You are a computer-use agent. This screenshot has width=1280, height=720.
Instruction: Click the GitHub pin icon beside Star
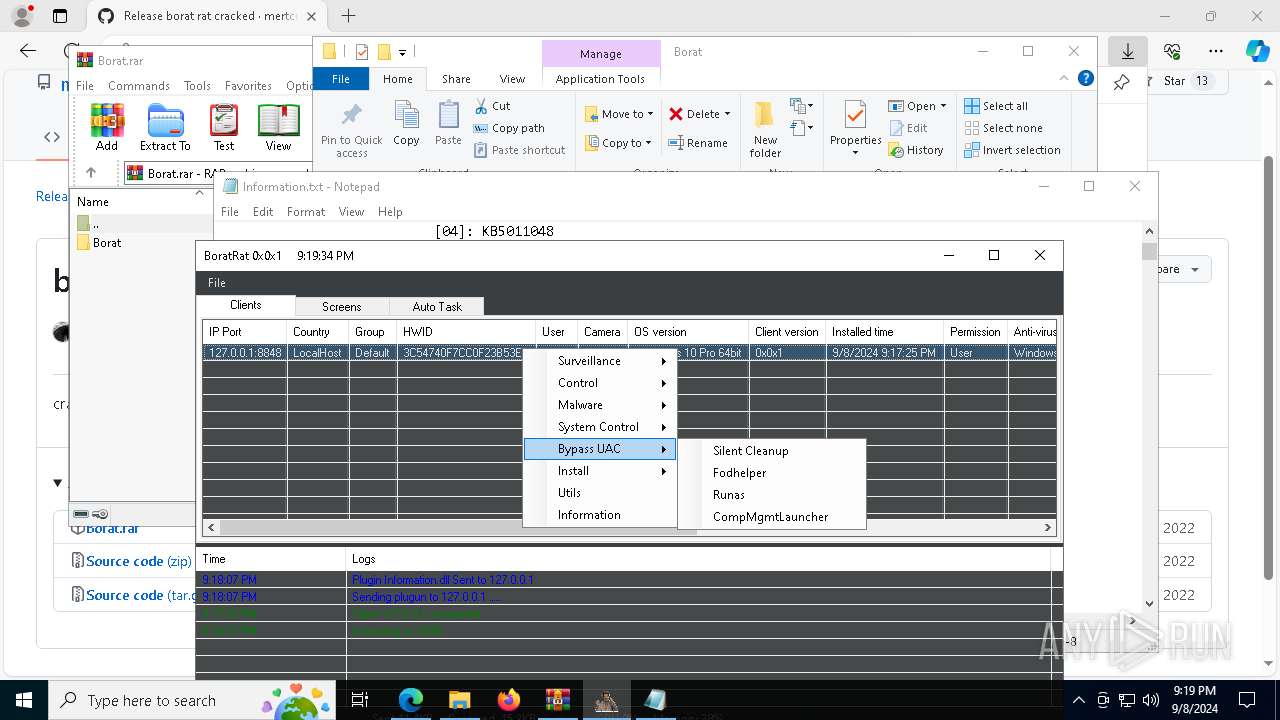(1122, 82)
